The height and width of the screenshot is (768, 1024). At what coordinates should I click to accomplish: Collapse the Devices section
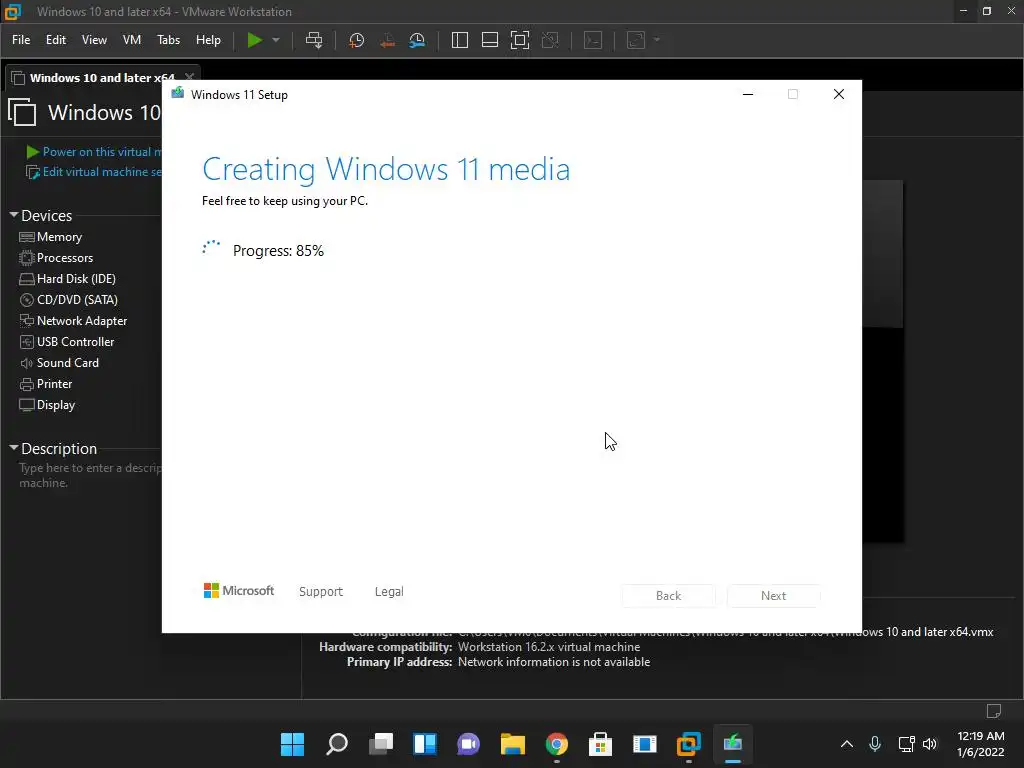(14, 215)
